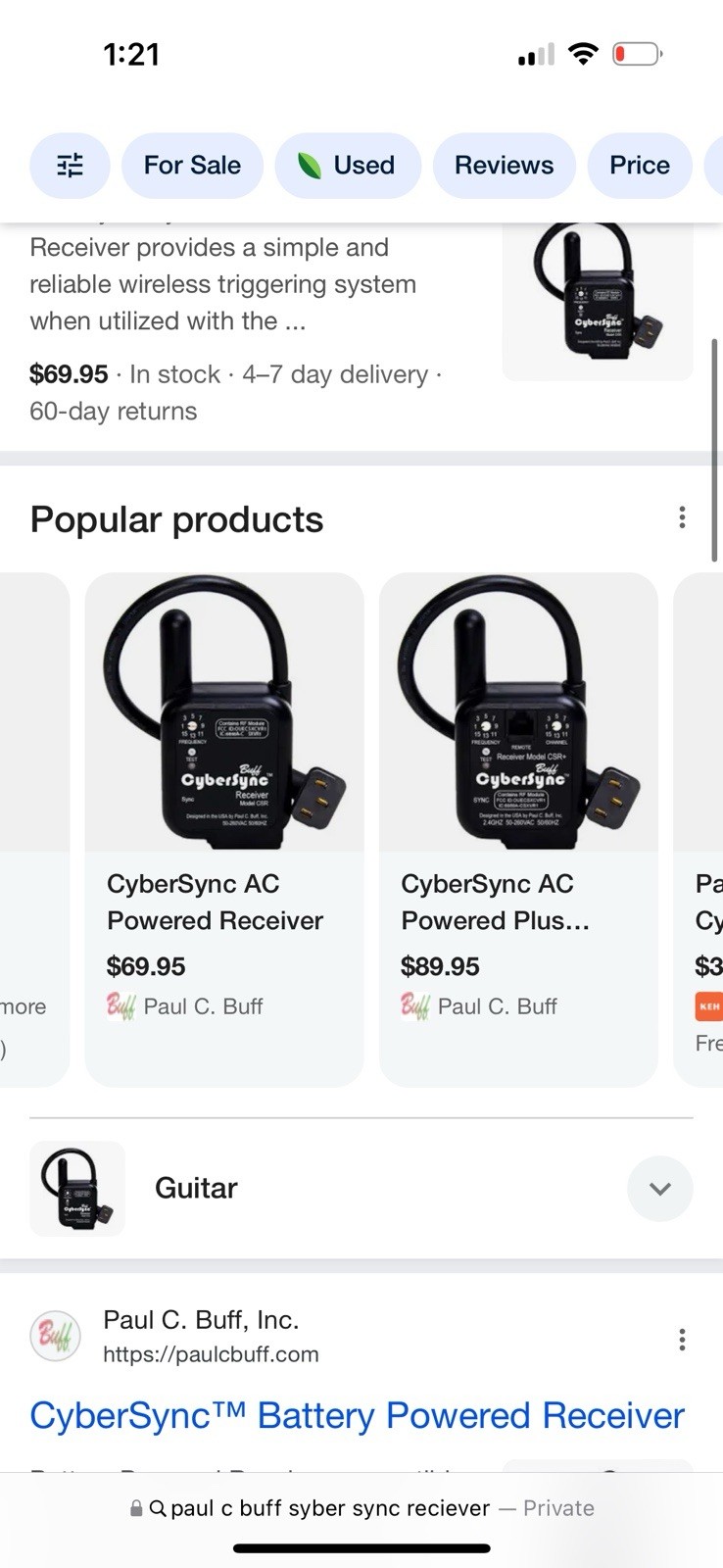Expand the Guitar section chevron
This screenshot has height=1568, width=723.
(x=660, y=1189)
